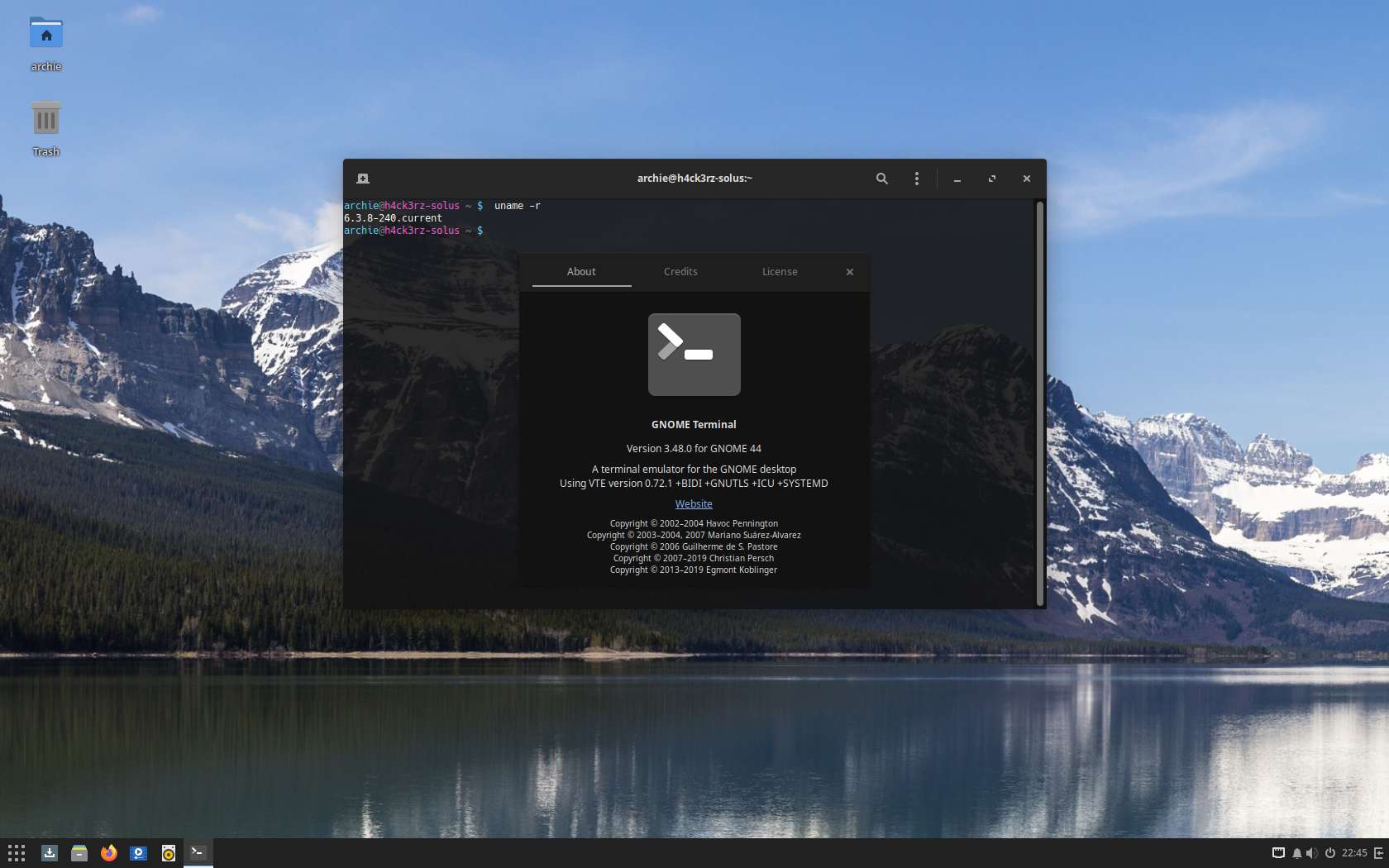Click the empty prompt line in terminal
This screenshot has height=868, width=1389.
(x=413, y=231)
